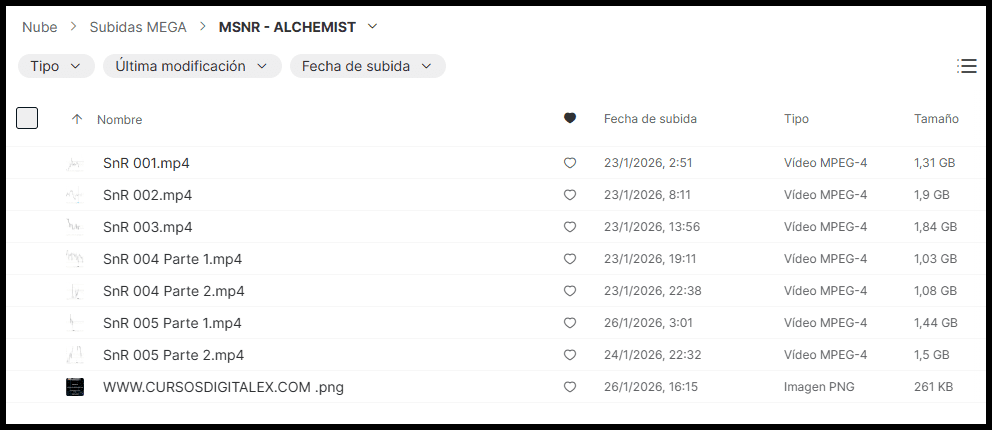Expand the MSNR - ALCHEMIST folder menu
The width and height of the screenshot is (992, 430).
pyautogui.click(x=373, y=26)
